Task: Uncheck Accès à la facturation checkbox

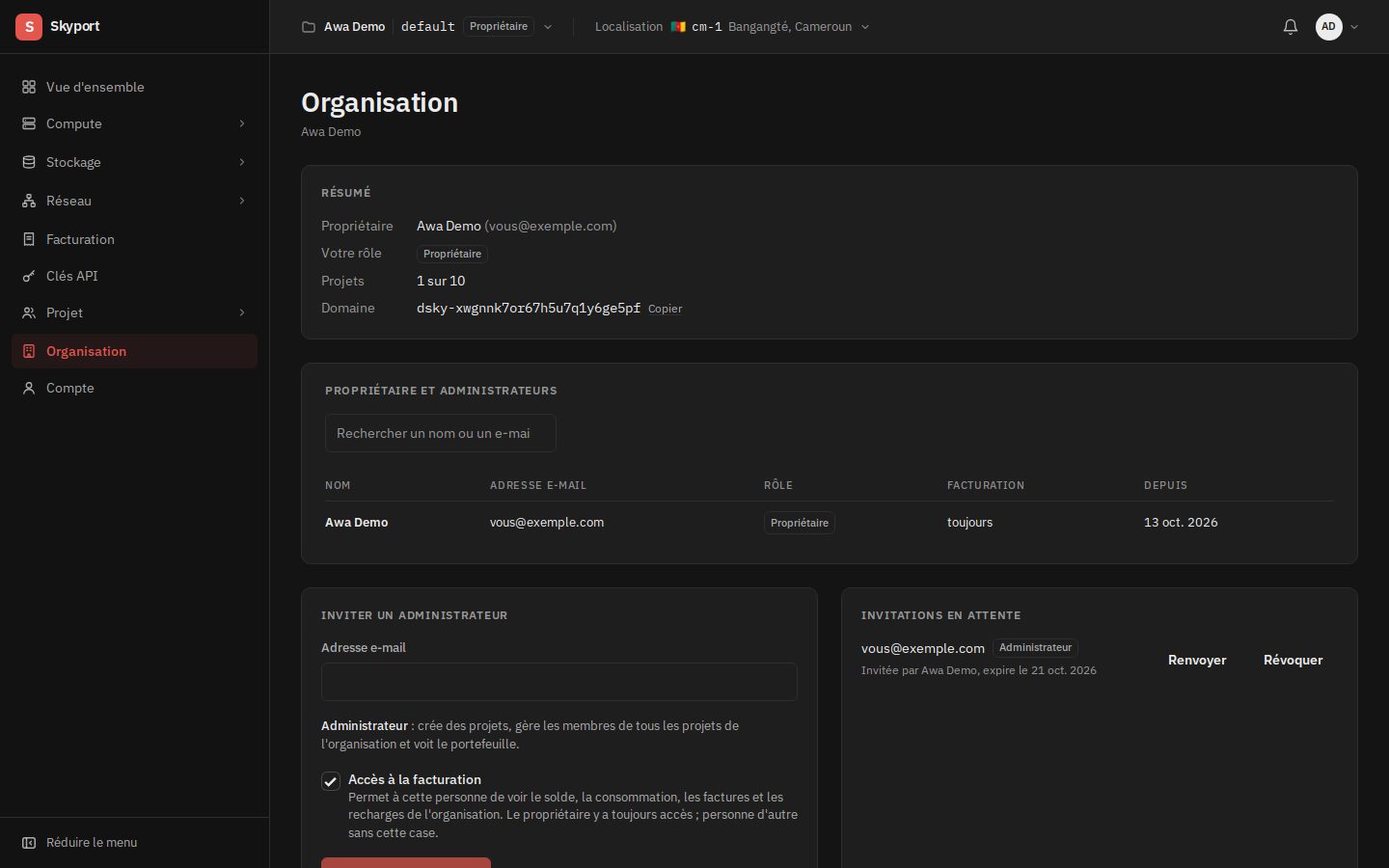Action: 331,781
